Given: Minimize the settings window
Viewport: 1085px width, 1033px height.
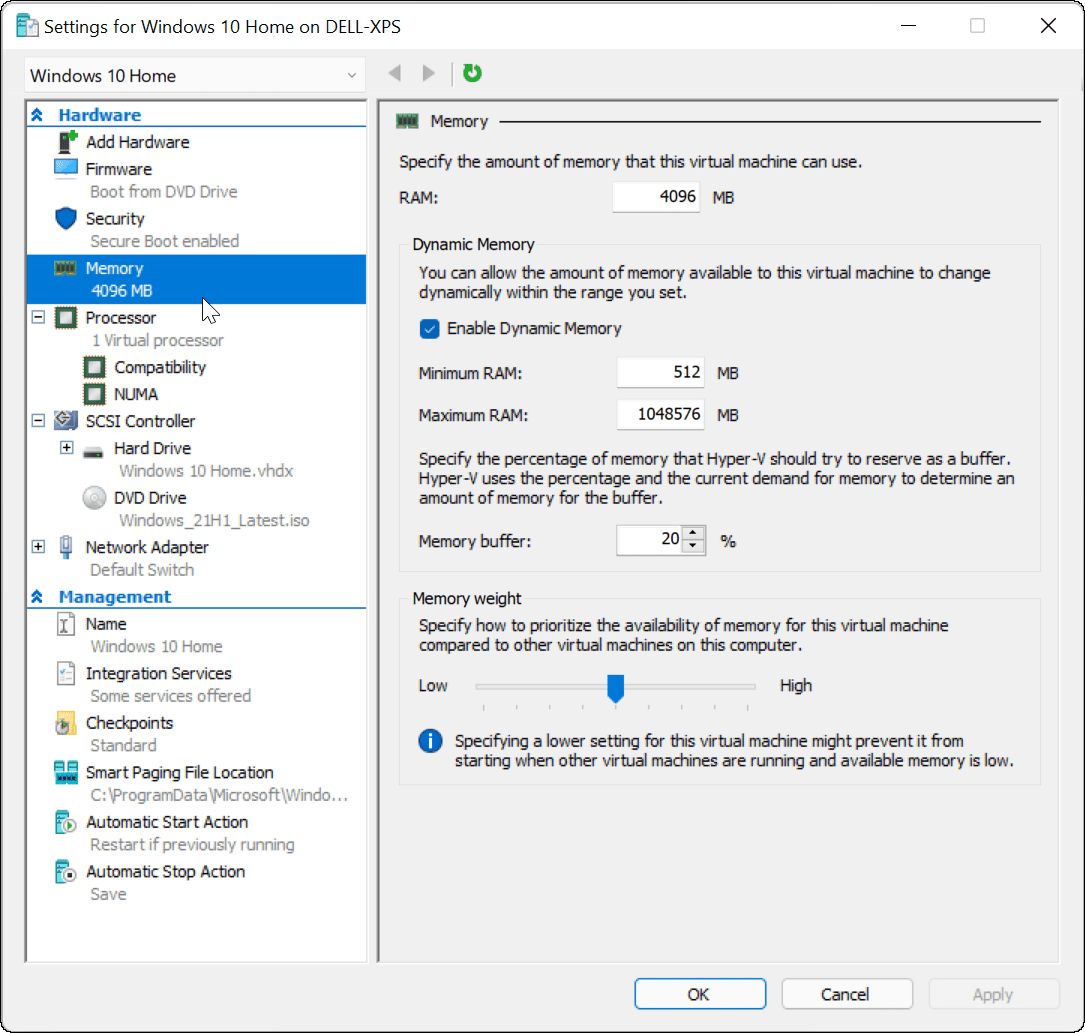Looking at the screenshot, I should pos(908,26).
